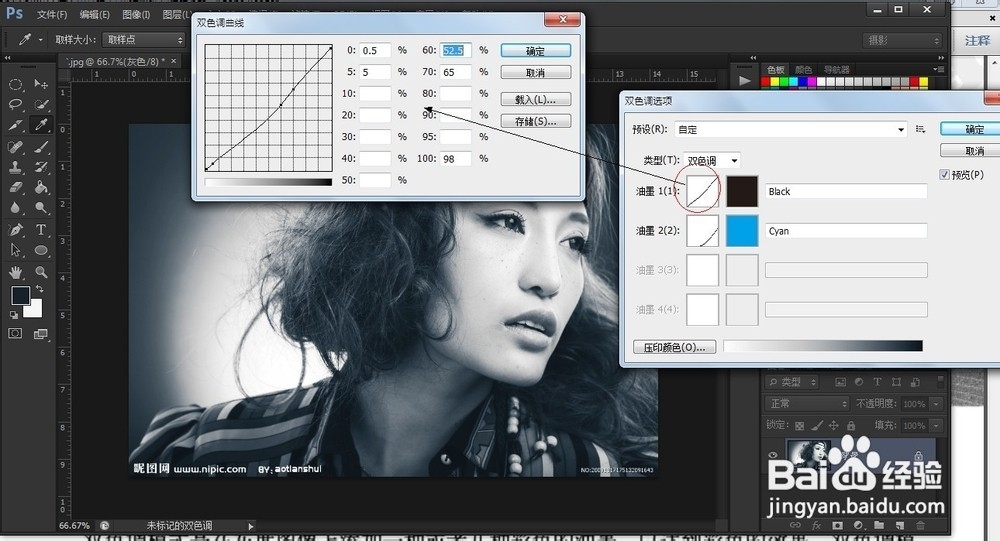Screen dimensions: 1000x541
Task: Toggle lock image pixels brush icon
Action: point(817,426)
